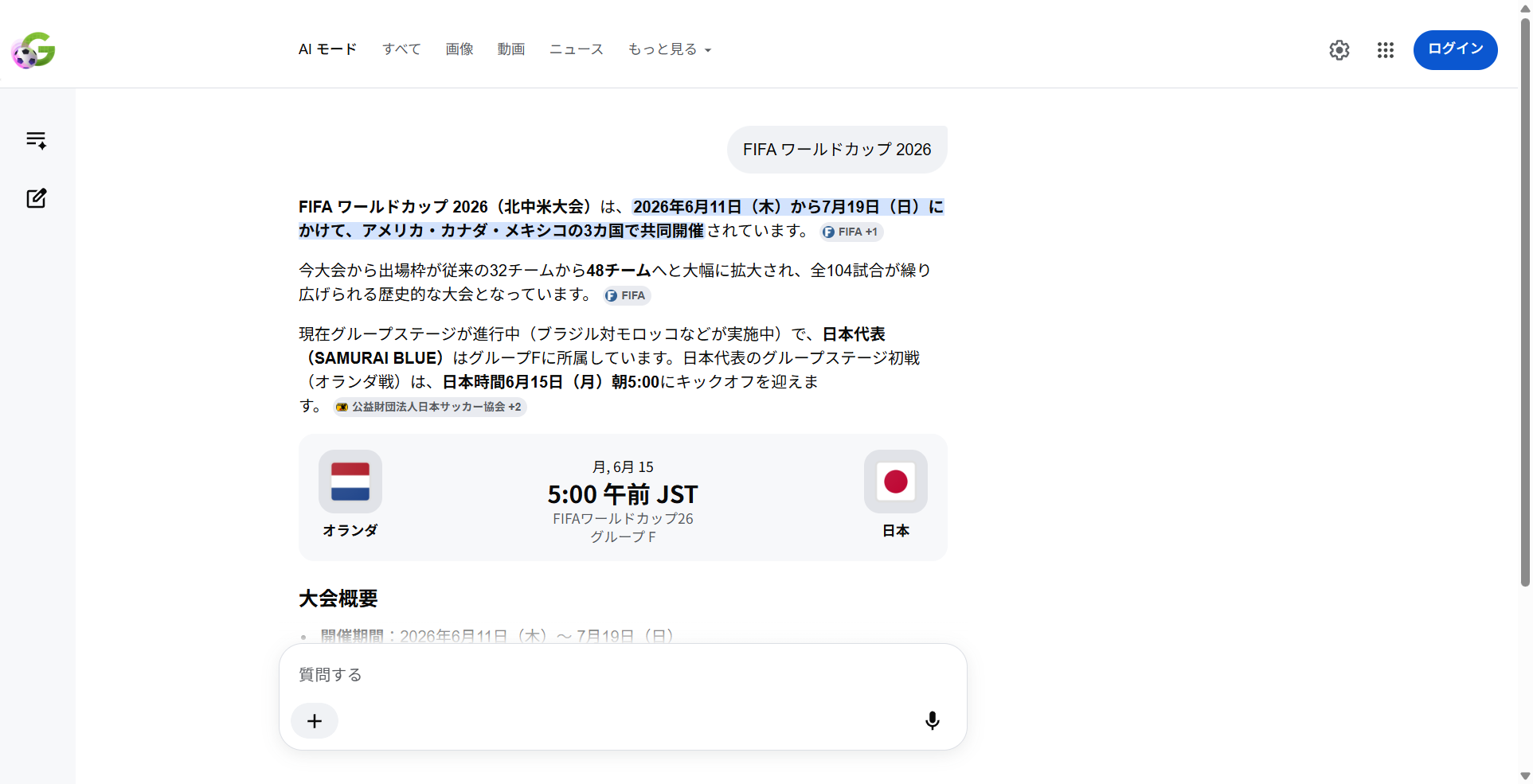Open the Google apps grid icon

tap(1385, 50)
